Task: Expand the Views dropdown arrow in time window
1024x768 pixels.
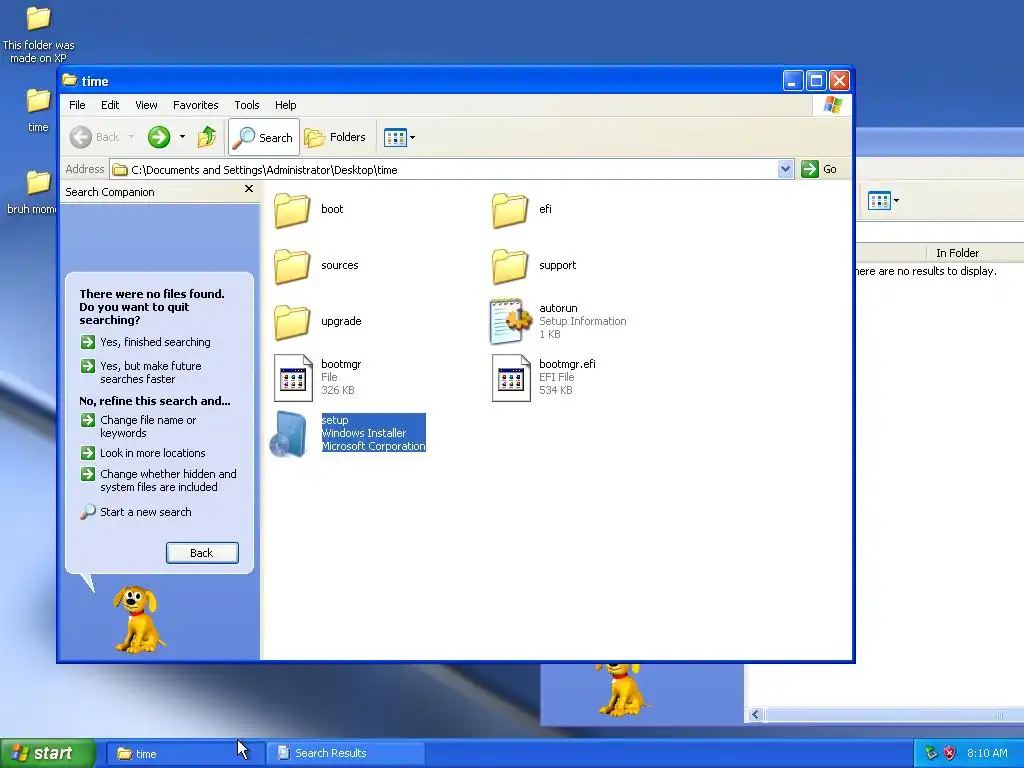Action: coord(412,138)
